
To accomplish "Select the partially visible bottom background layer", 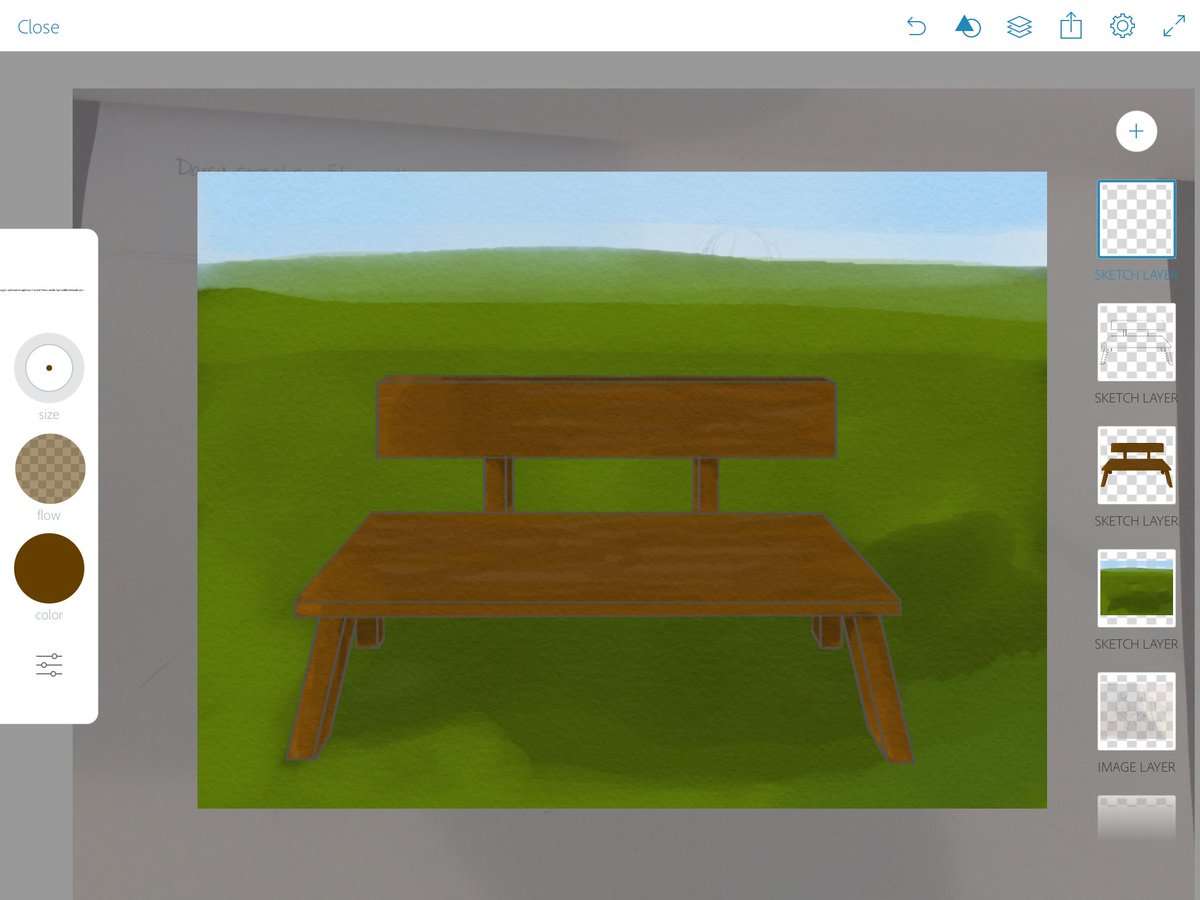I will (1136, 818).
